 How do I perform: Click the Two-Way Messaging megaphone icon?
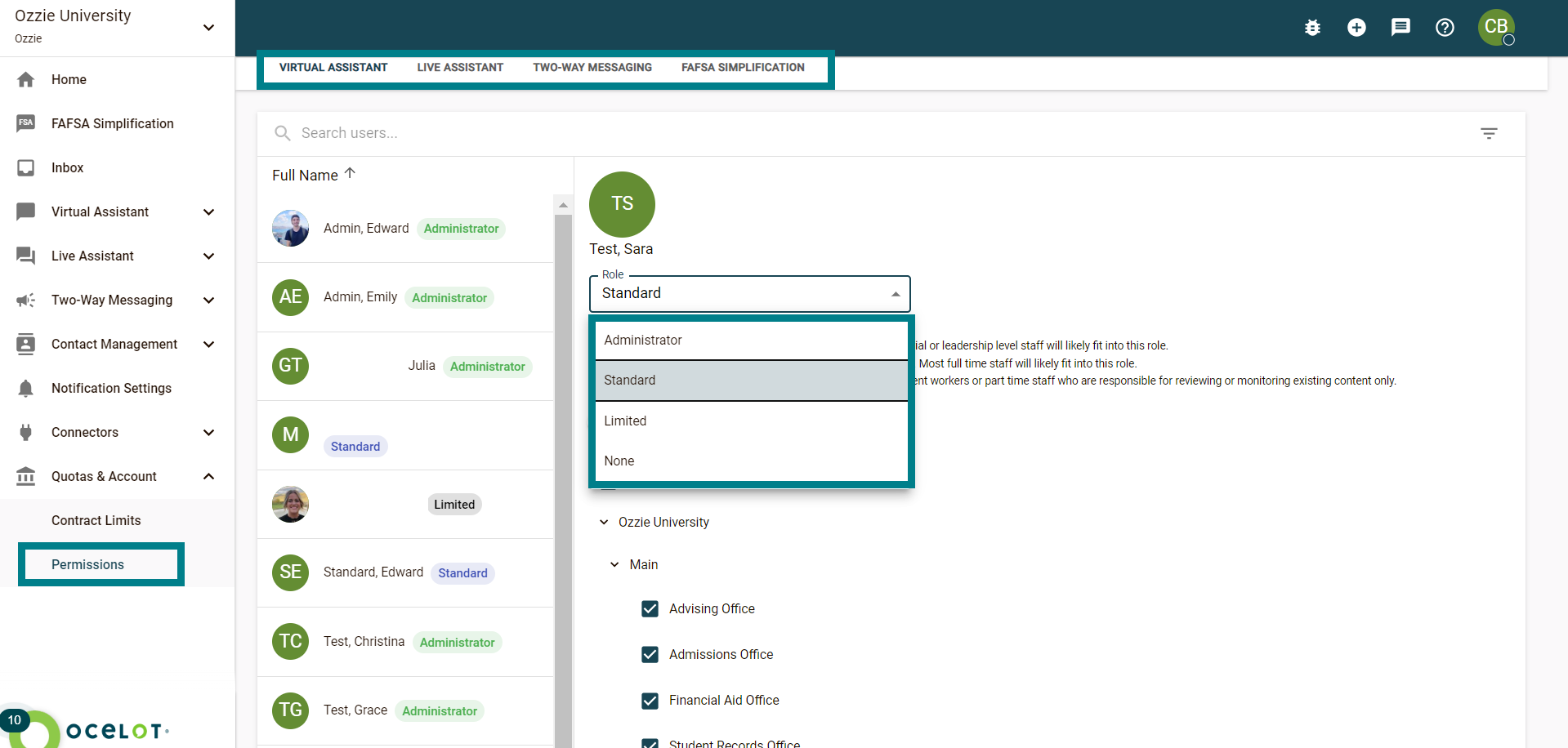pos(26,300)
